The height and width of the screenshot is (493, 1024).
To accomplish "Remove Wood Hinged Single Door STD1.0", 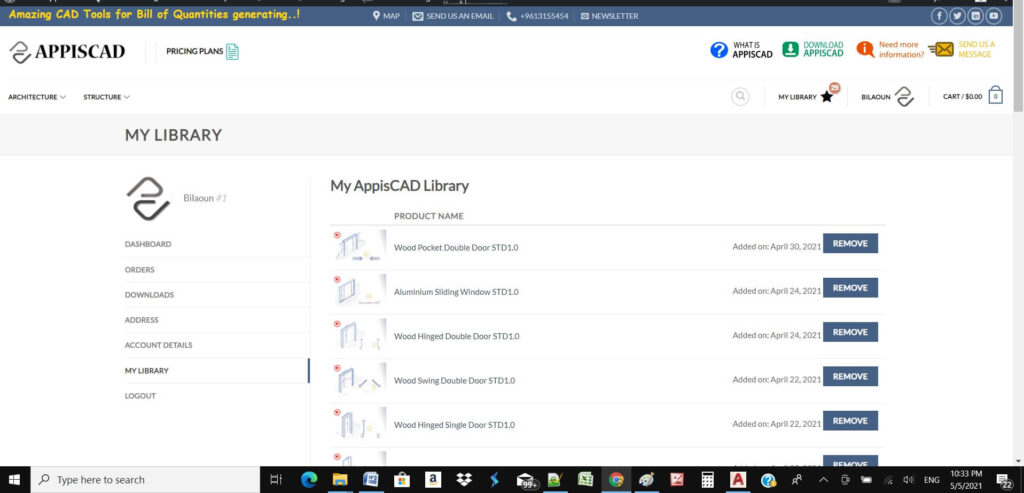I will coord(850,421).
